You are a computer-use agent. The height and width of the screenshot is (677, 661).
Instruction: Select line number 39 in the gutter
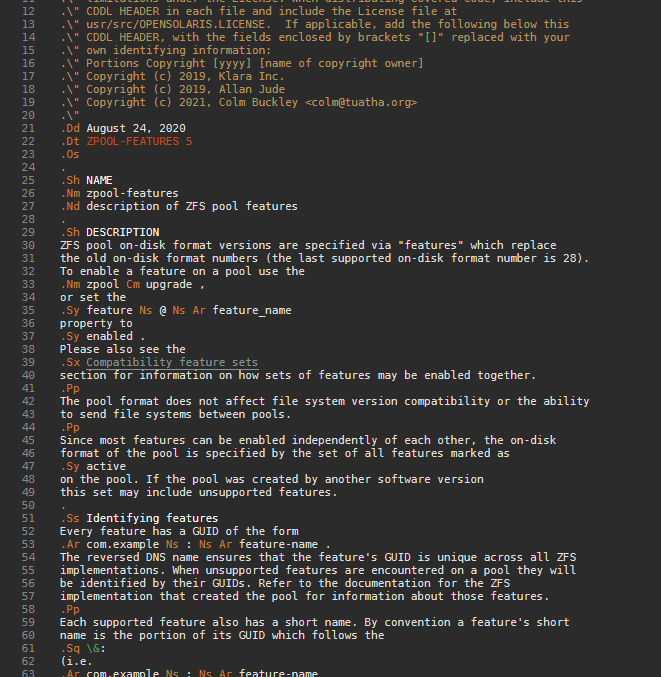click(27, 362)
